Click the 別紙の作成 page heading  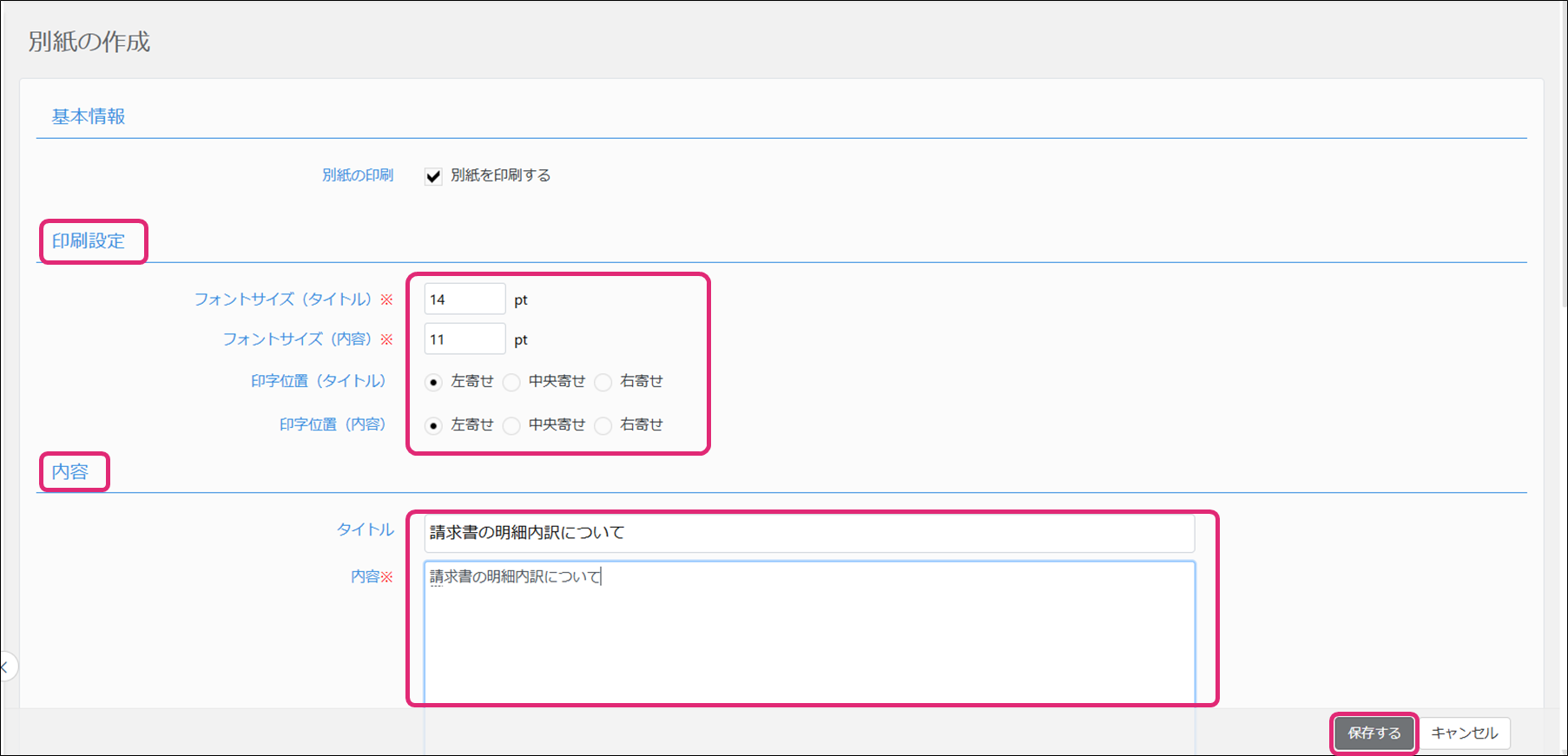pyautogui.click(x=89, y=42)
